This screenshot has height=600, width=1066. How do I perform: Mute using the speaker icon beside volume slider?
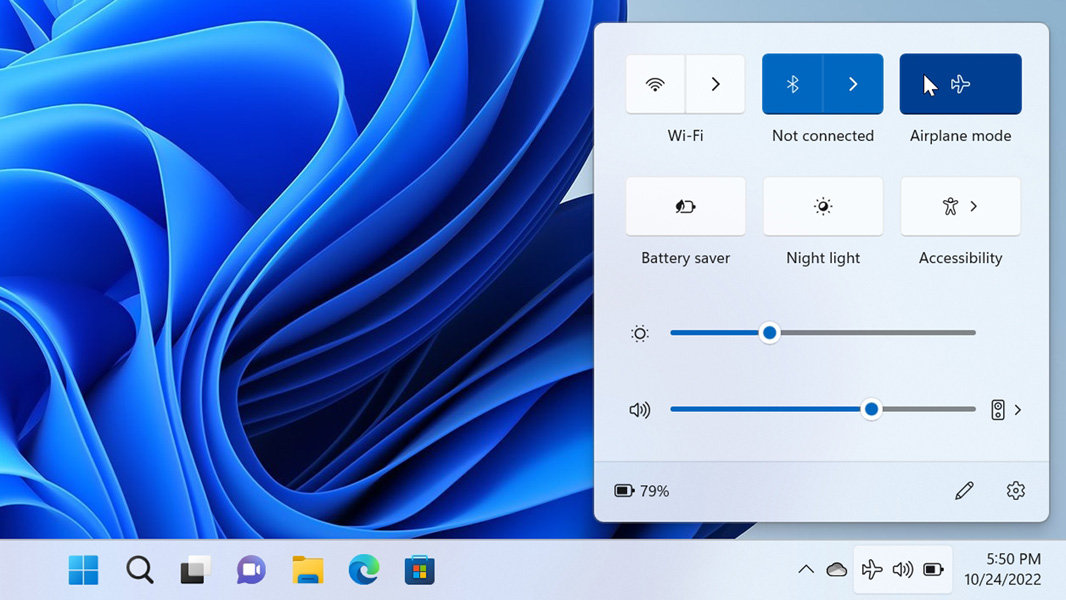click(640, 410)
